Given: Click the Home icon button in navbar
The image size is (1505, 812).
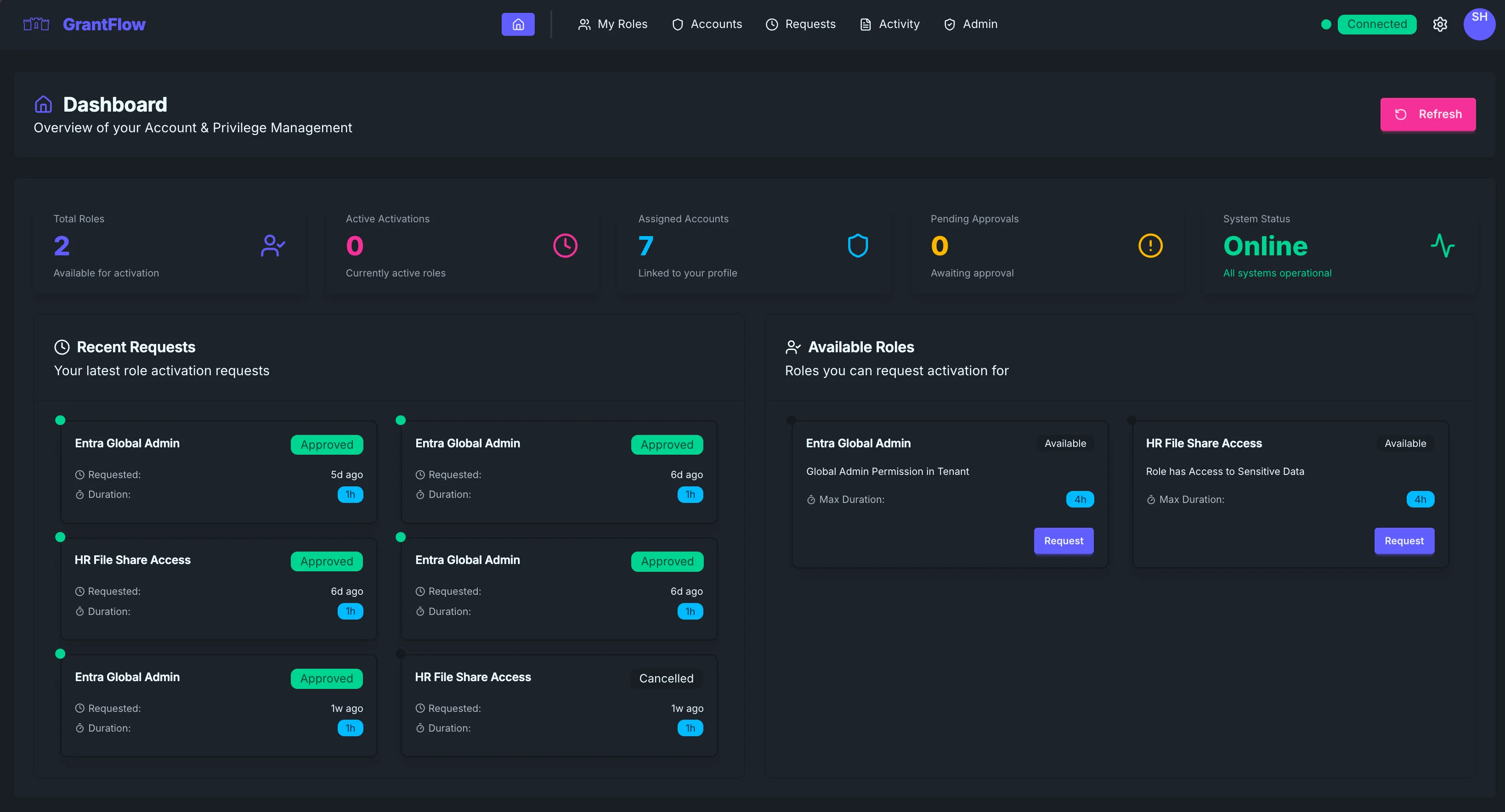Looking at the screenshot, I should [x=518, y=24].
